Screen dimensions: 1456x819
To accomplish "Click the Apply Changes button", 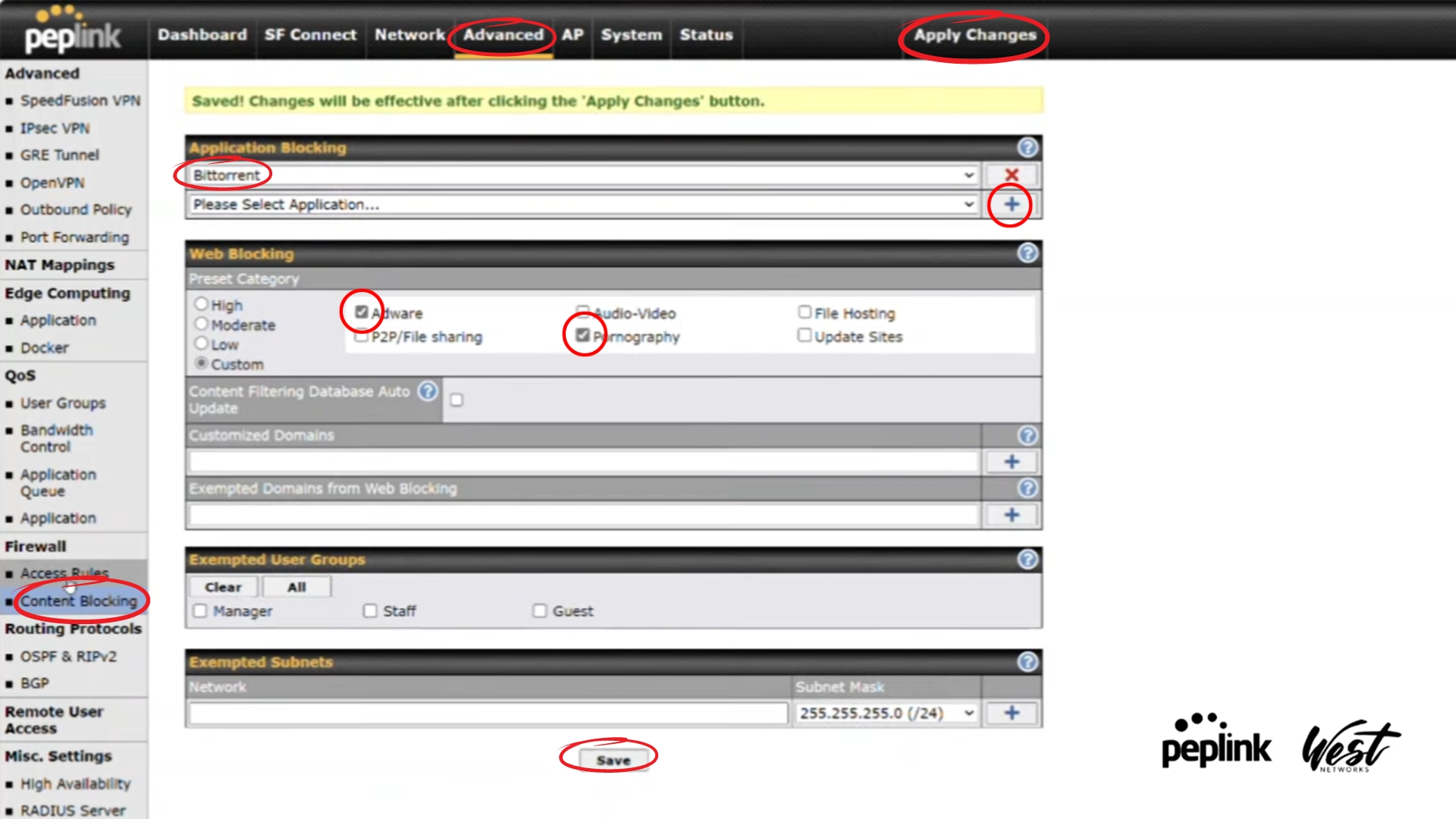I will click(x=974, y=35).
